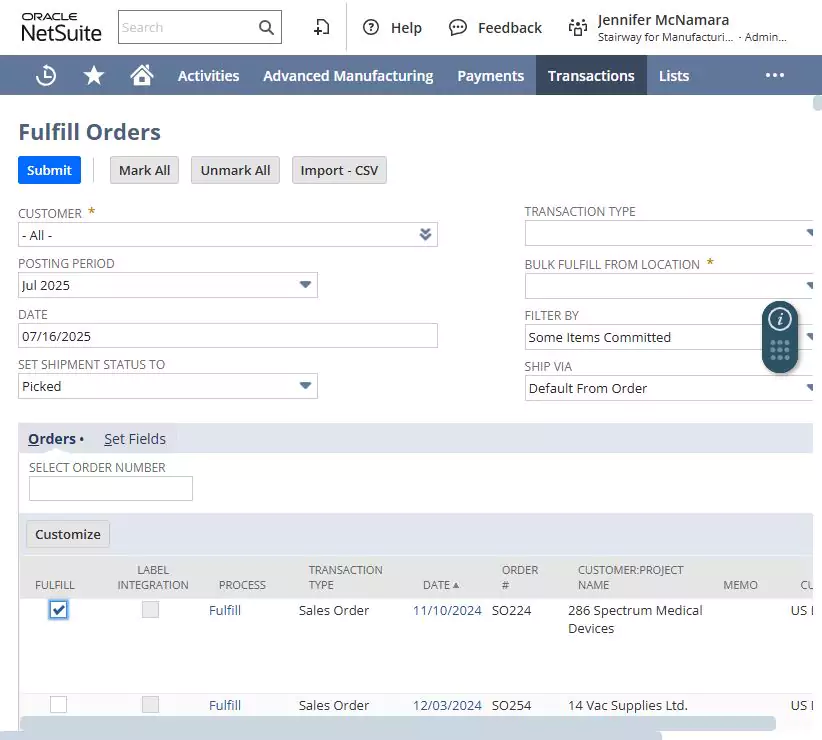Expand the Customer selection list

tap(425, 234)
